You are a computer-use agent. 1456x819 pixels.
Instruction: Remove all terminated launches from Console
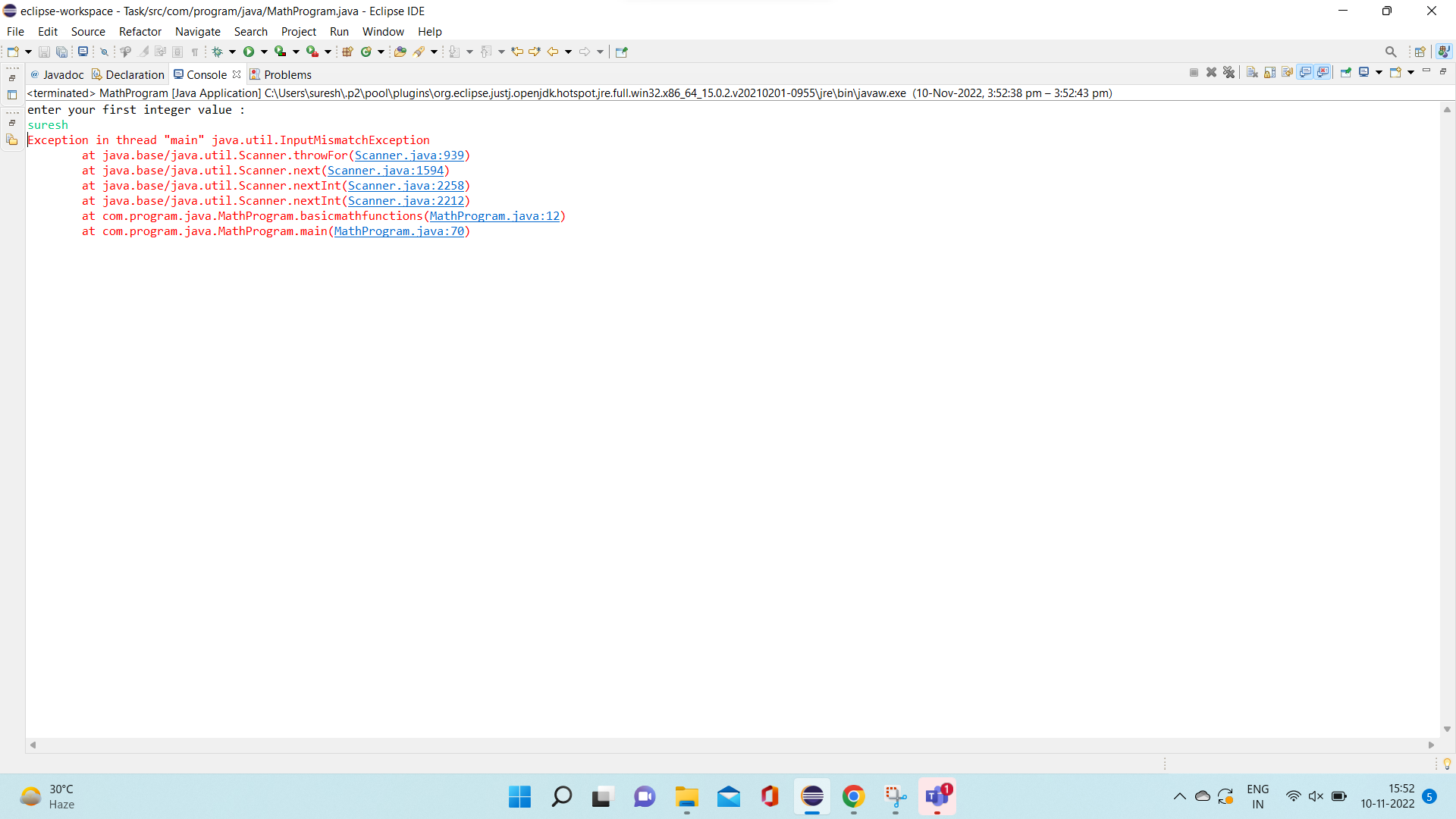(x=1229, y=72)
